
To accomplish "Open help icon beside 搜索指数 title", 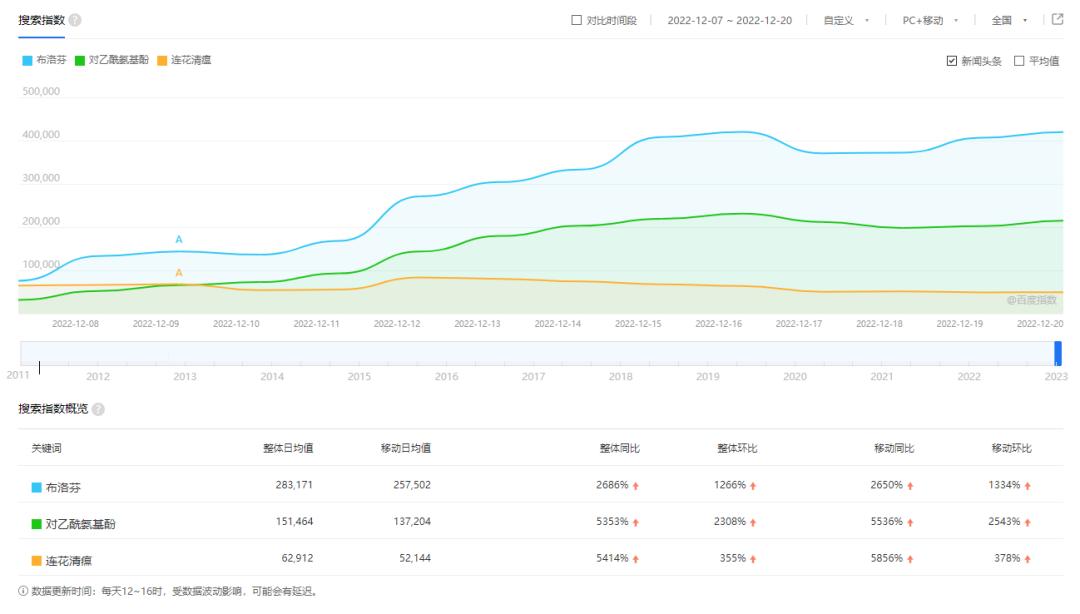I will point(75,20).
